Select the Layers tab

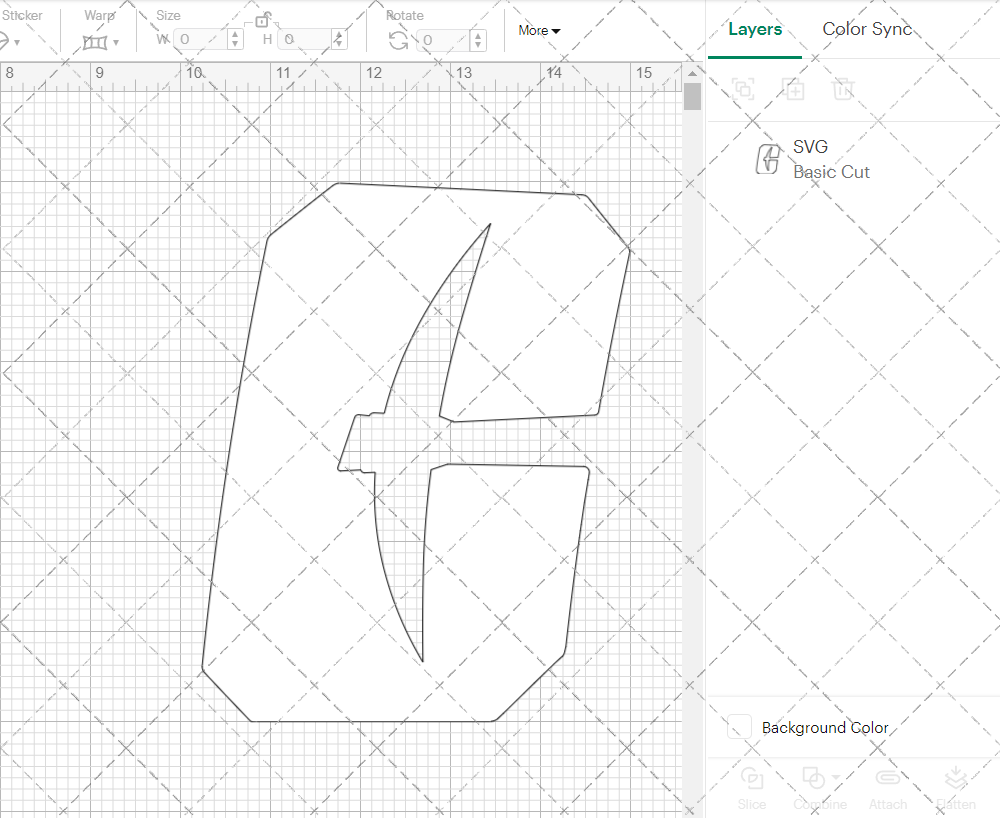(x=755, y=29)
